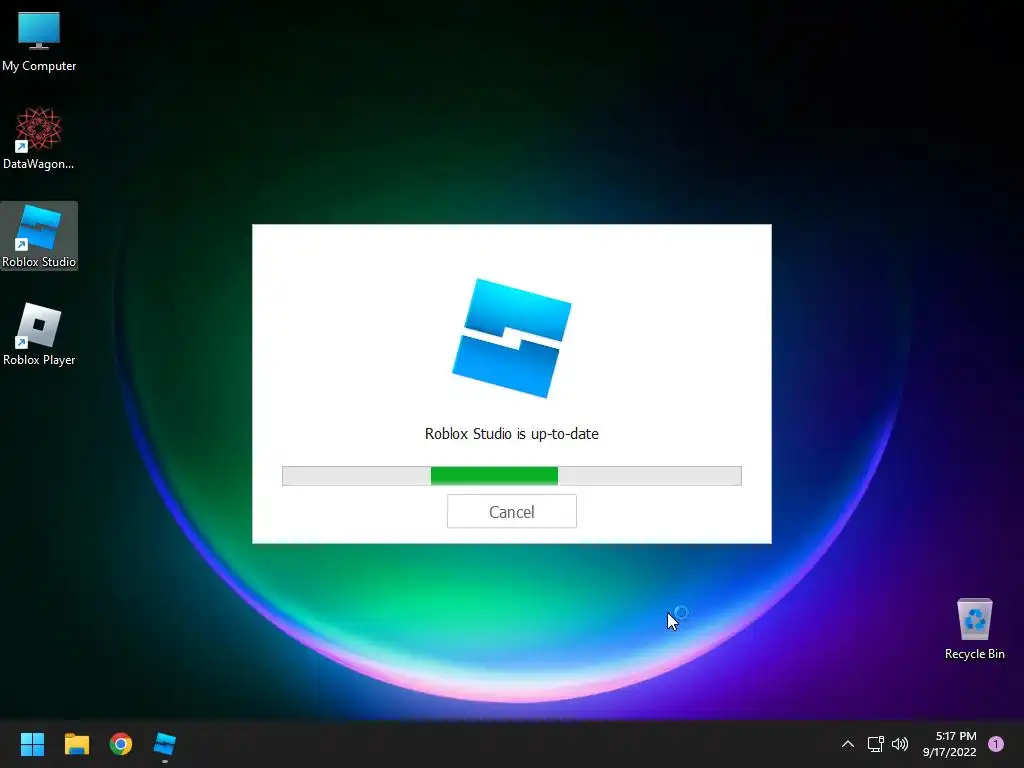Open the volume control tray icon
This screenshot has width=1024, height=768.
[x=900, y=744]
